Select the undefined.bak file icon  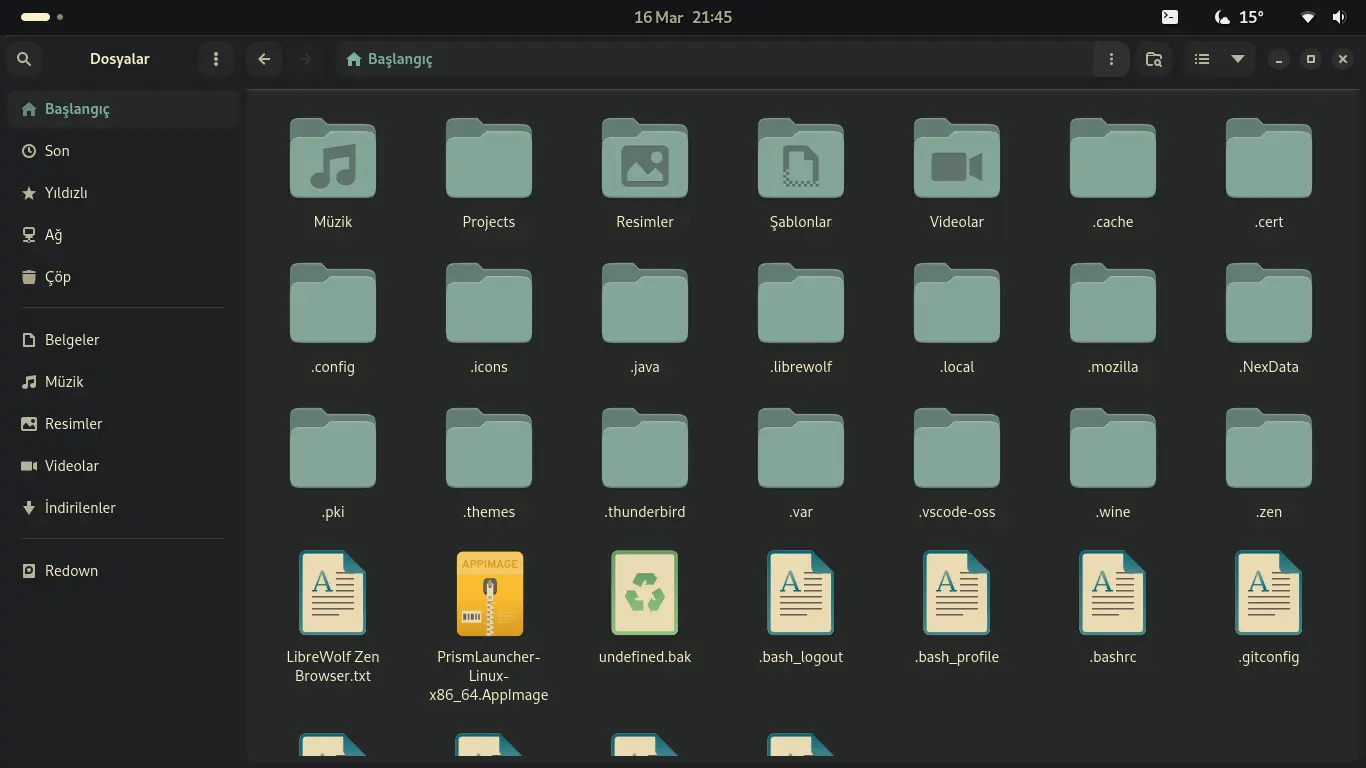tap(645, 593)
